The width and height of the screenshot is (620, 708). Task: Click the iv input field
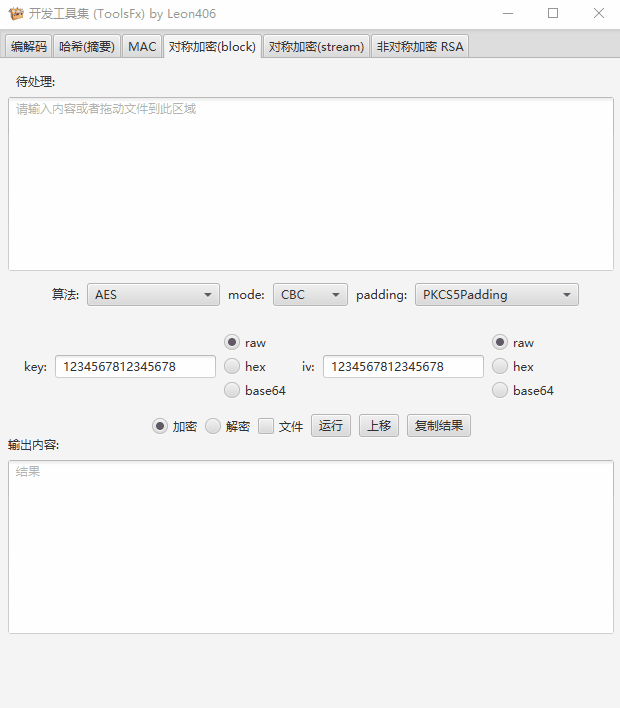tap(403, 367)
